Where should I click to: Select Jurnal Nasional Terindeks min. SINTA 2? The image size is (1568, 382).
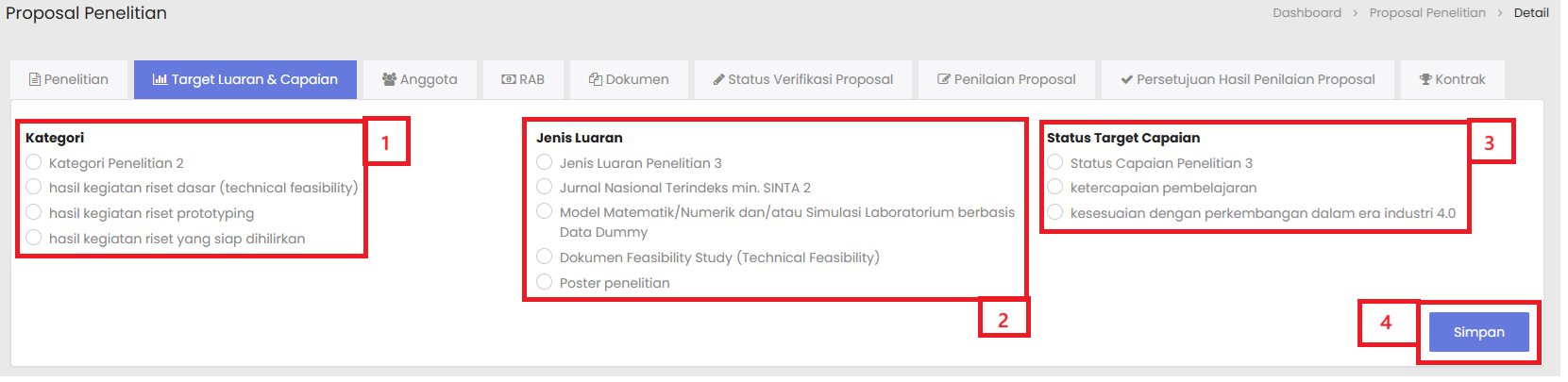545,187
